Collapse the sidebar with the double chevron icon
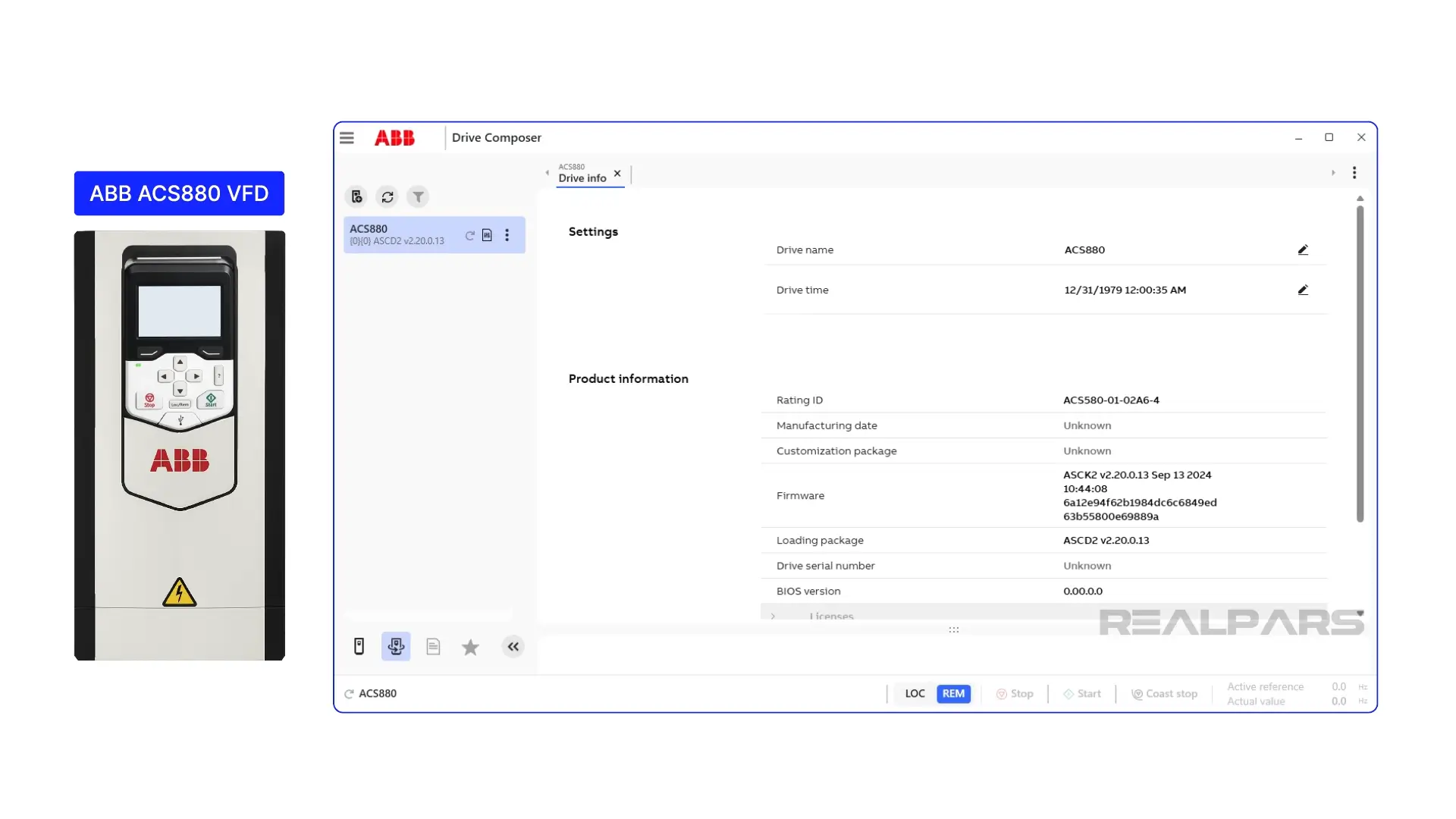Viewport: 1456px width, 819px height. tap(513, 647)
